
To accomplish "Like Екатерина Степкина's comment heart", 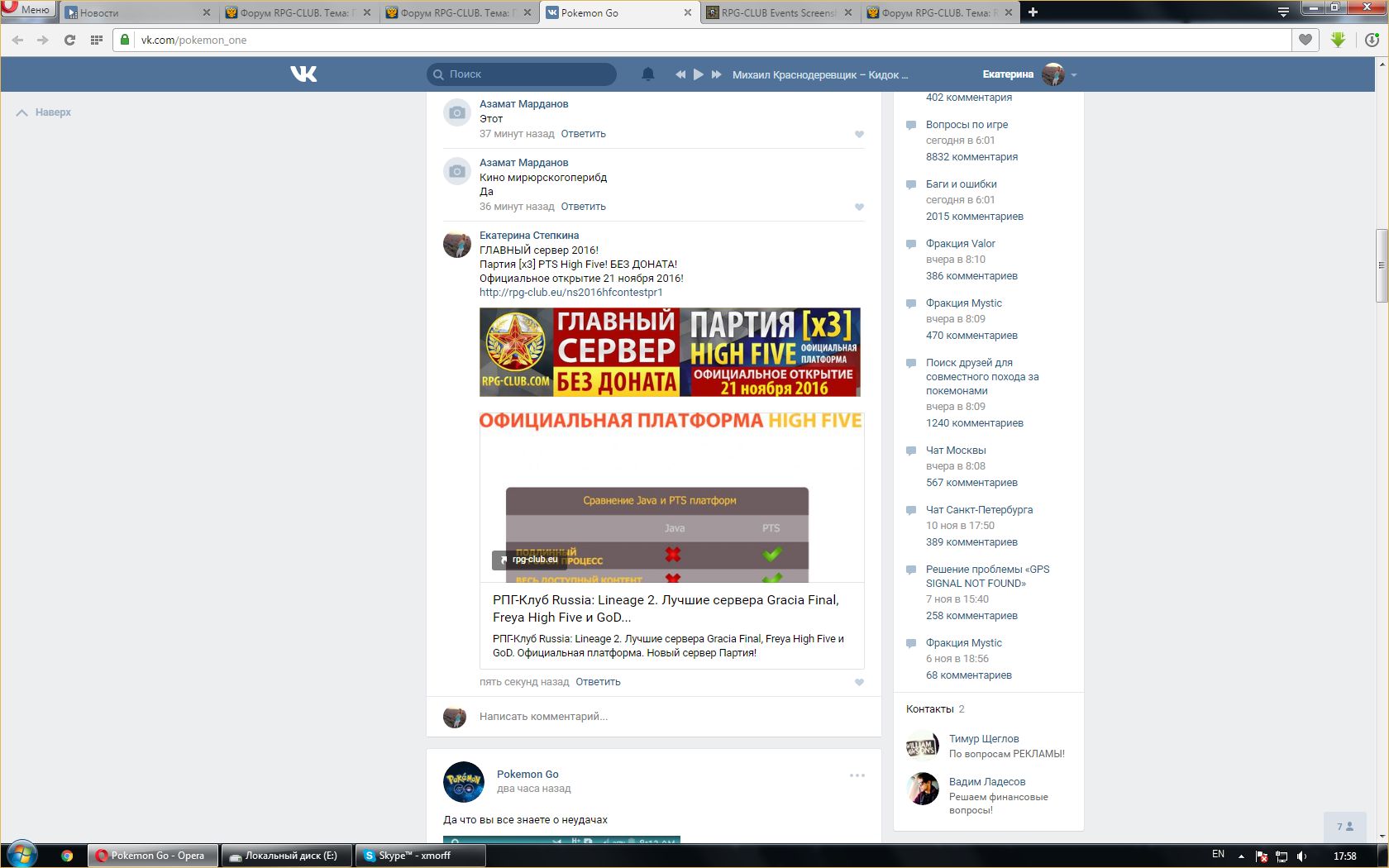I will click(859, 682).
